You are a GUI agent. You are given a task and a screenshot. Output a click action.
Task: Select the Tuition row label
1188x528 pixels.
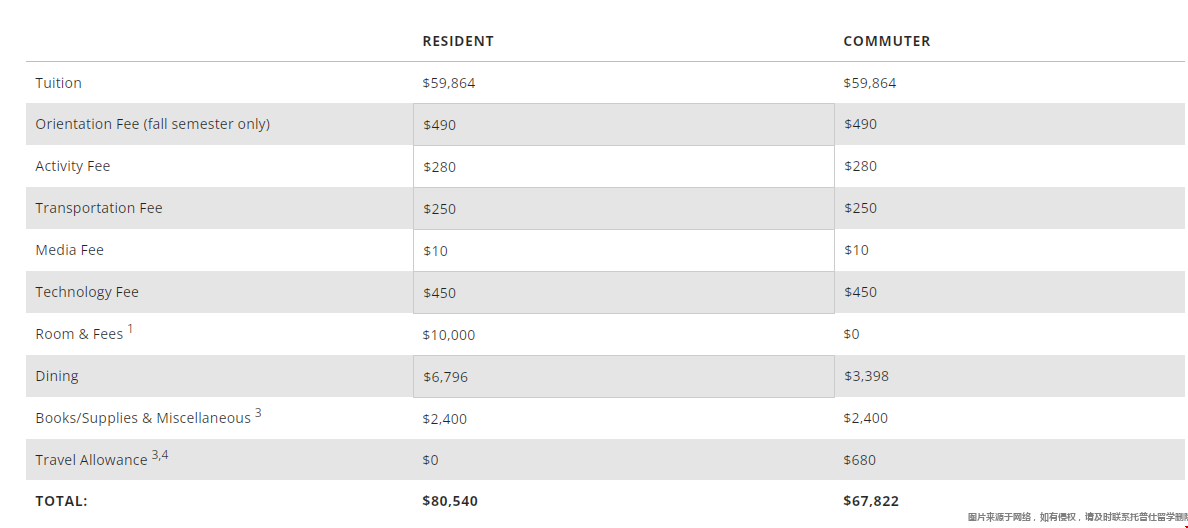point(58,83)
